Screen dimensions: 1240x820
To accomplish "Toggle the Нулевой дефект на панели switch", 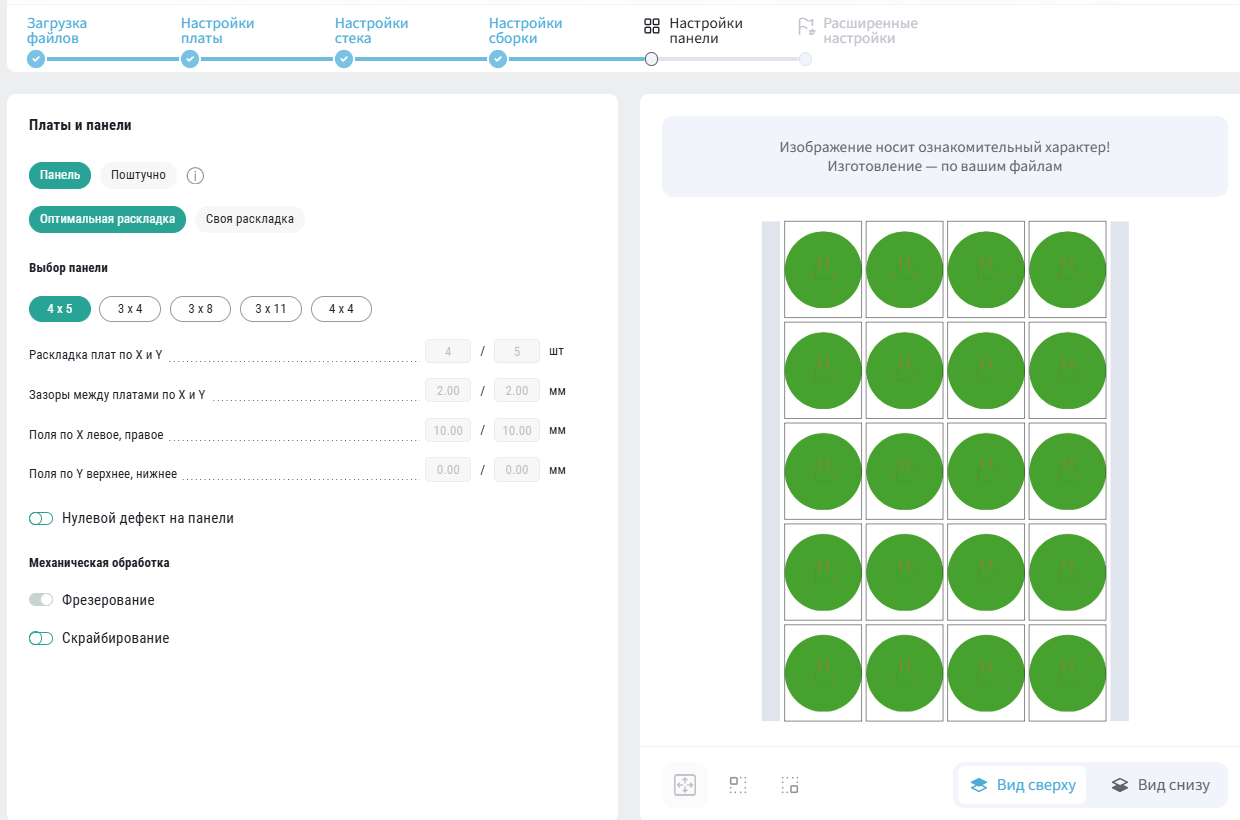I will [41, 519].
